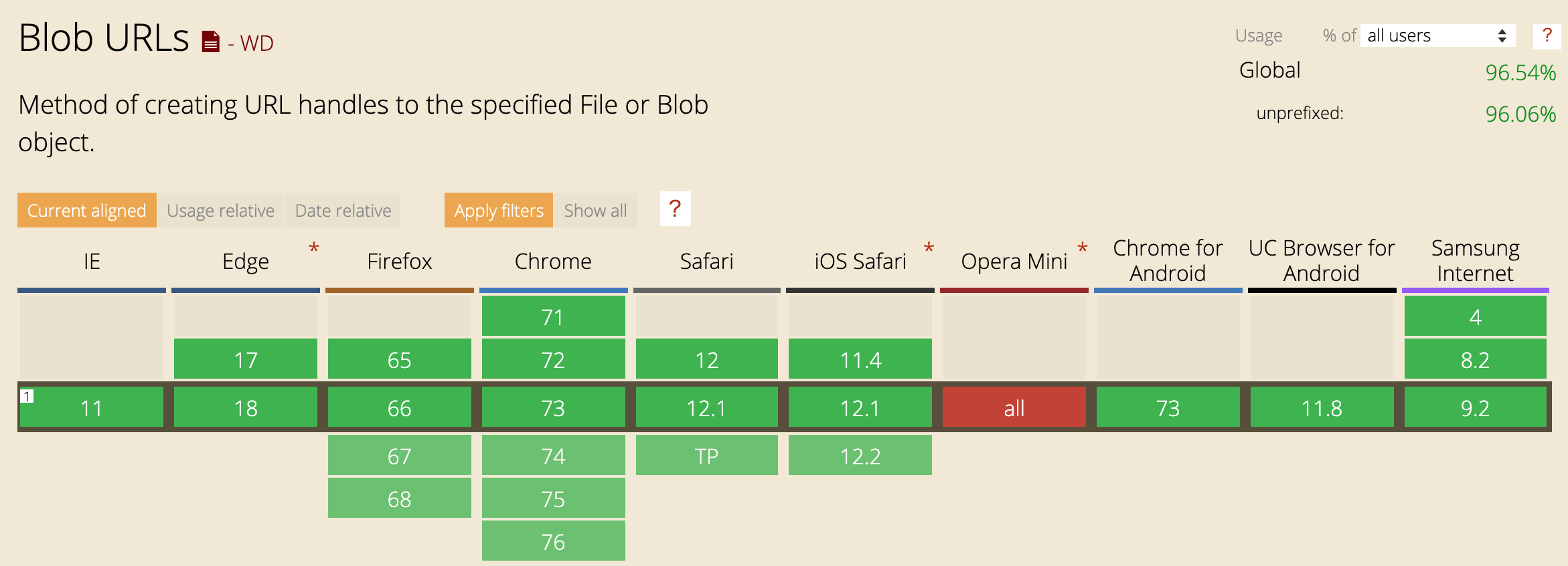
Task: Switch to Usage relative view
Action: [x=221, y=210]
